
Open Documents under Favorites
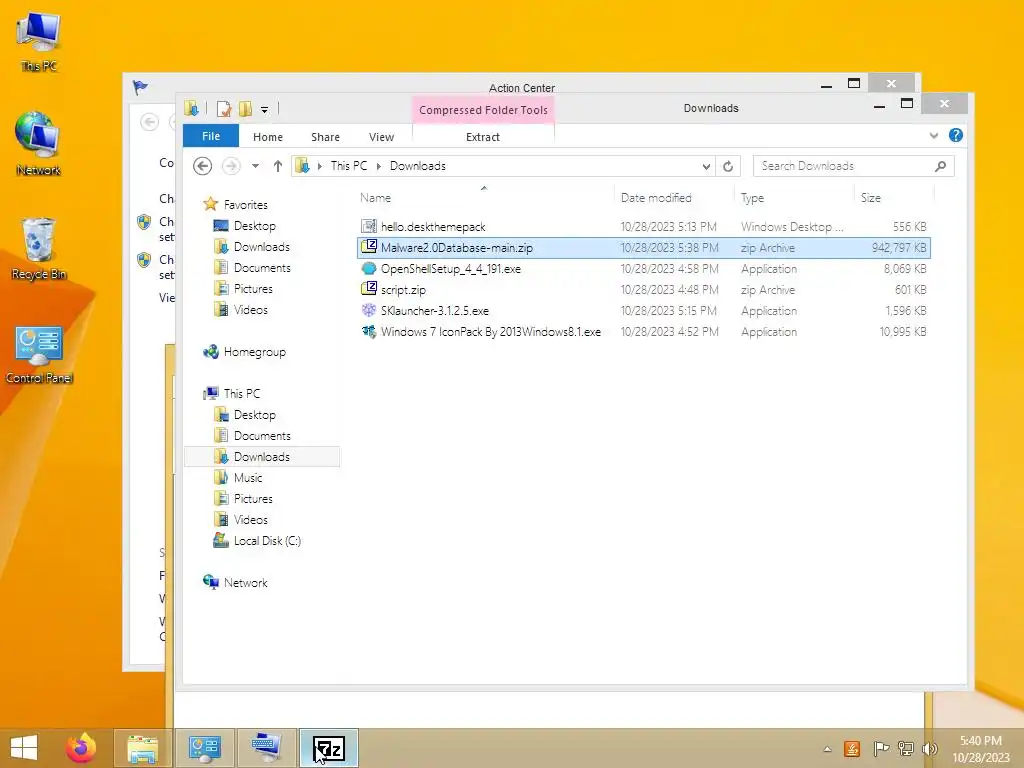click(x=262, y=267)
